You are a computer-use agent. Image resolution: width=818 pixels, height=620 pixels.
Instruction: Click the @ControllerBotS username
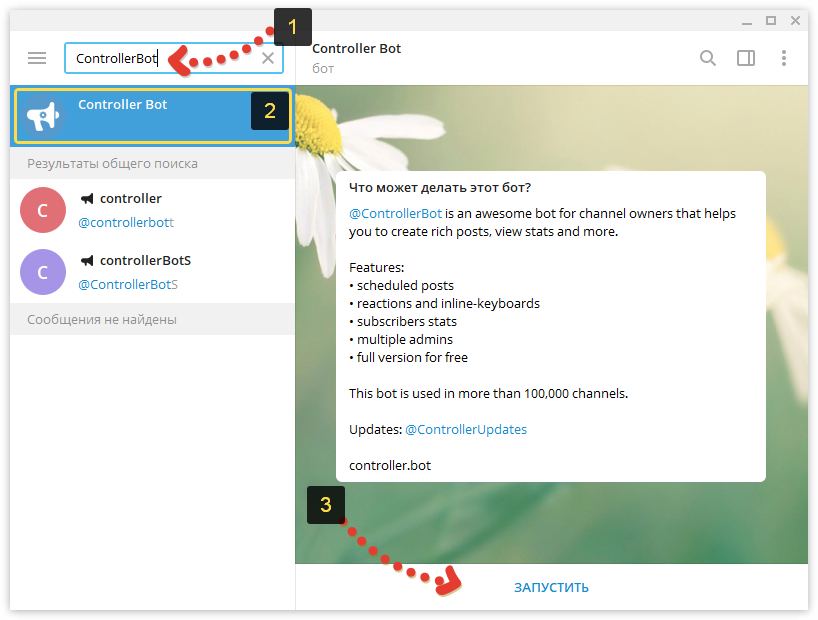[x=128, y=284]
